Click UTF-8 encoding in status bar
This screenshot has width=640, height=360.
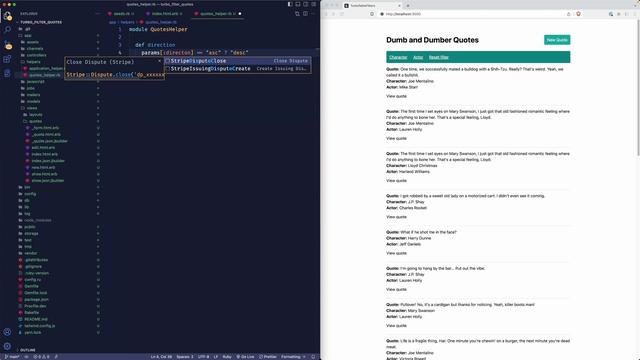(203, 357)
